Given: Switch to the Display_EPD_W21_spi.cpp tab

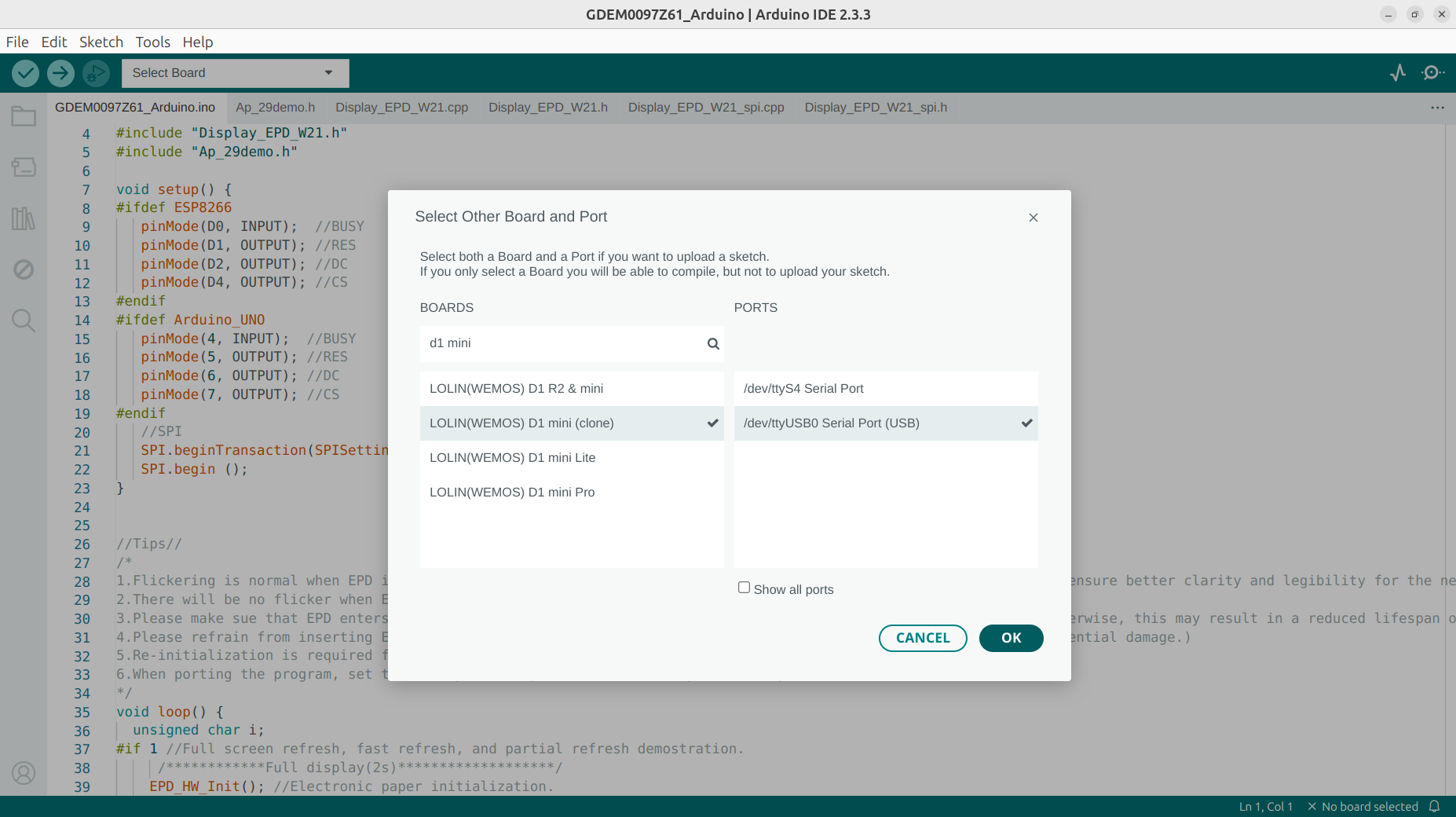Looking at the screenshot, I should click(x=706, y=108).
